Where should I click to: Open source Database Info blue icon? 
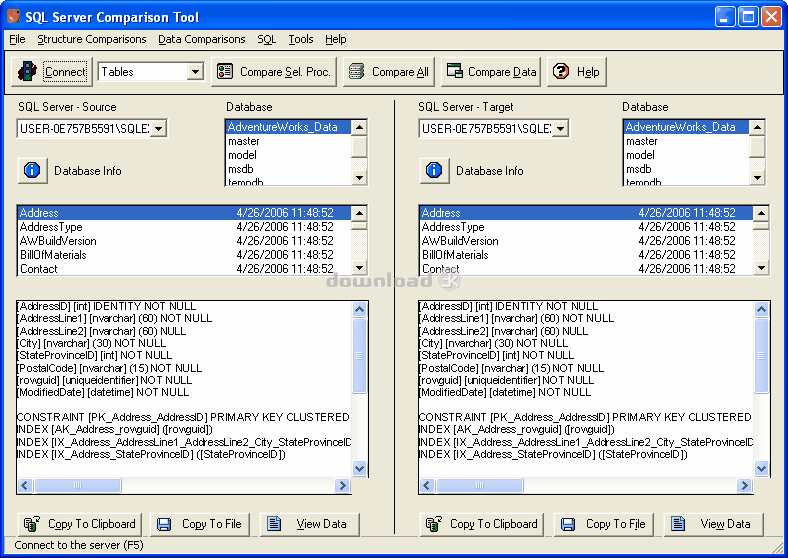(x=32, y=170)
